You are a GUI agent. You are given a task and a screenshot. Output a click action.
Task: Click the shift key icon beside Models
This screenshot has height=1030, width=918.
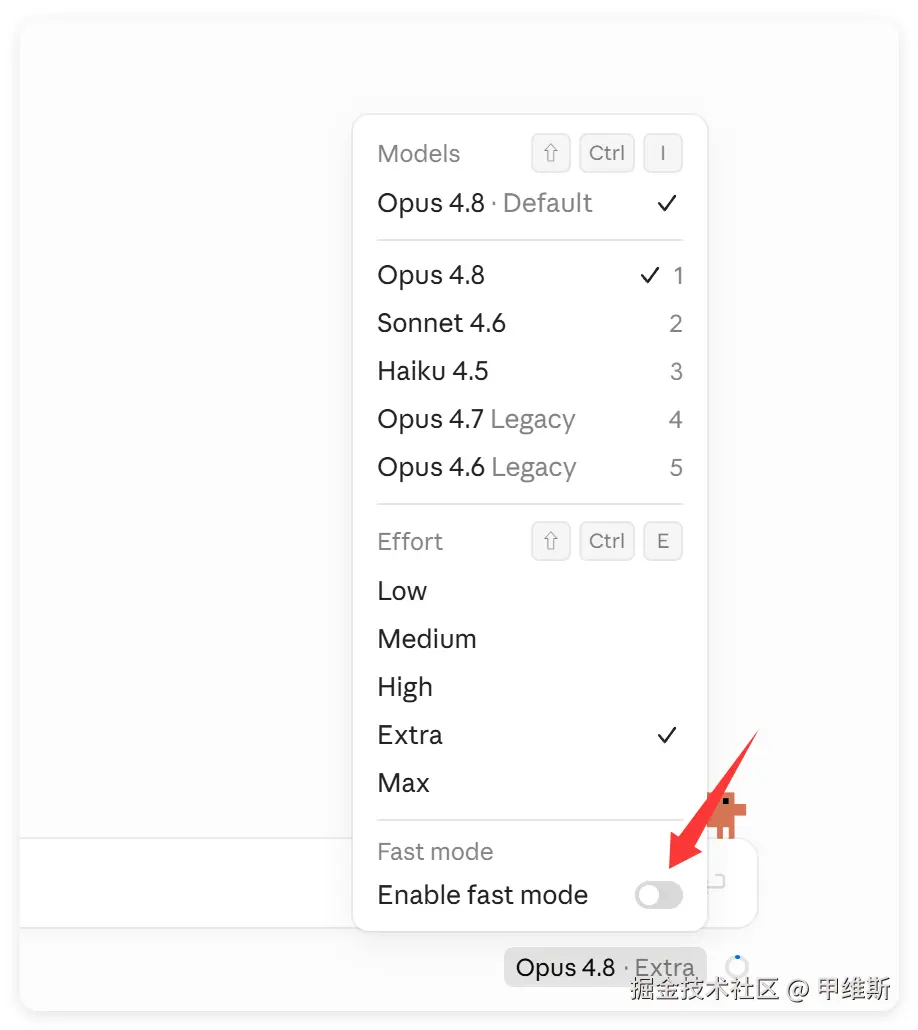click(551, 153)
